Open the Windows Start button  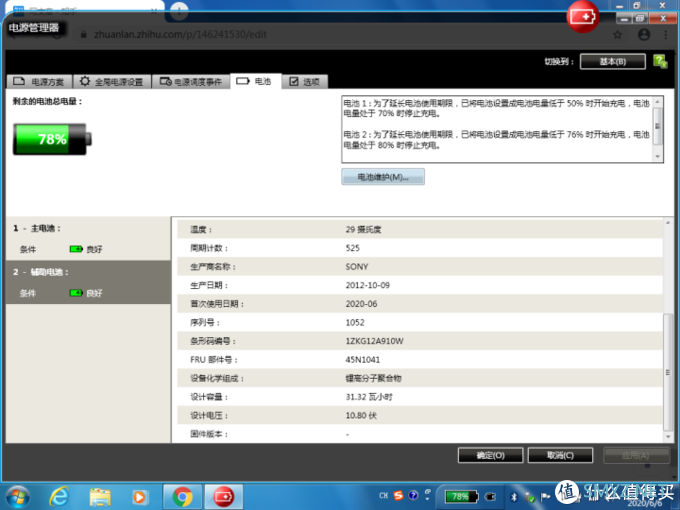17,497
